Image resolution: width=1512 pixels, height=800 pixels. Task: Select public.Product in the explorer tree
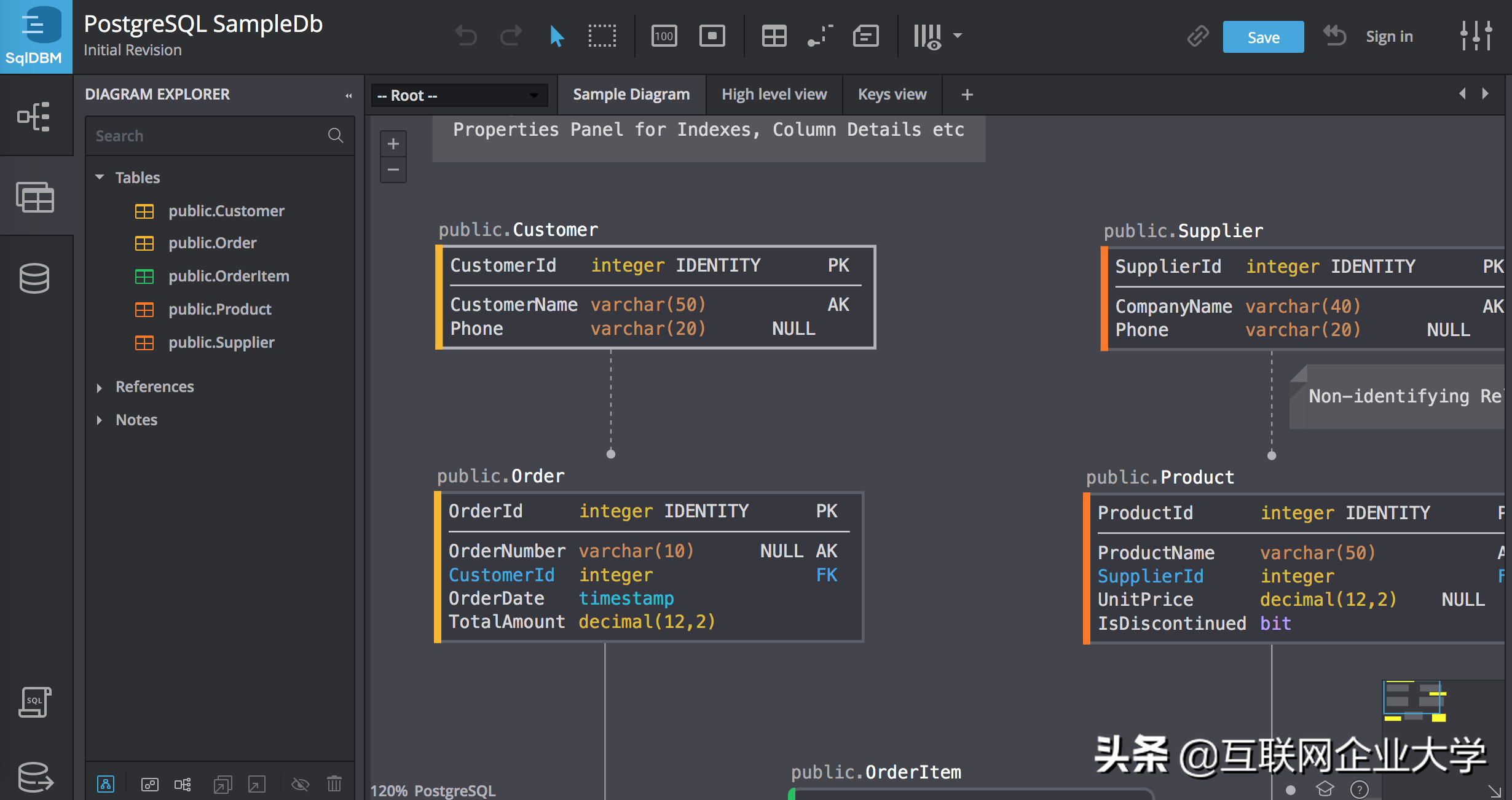pyautogui.click(x=220, y=309)
